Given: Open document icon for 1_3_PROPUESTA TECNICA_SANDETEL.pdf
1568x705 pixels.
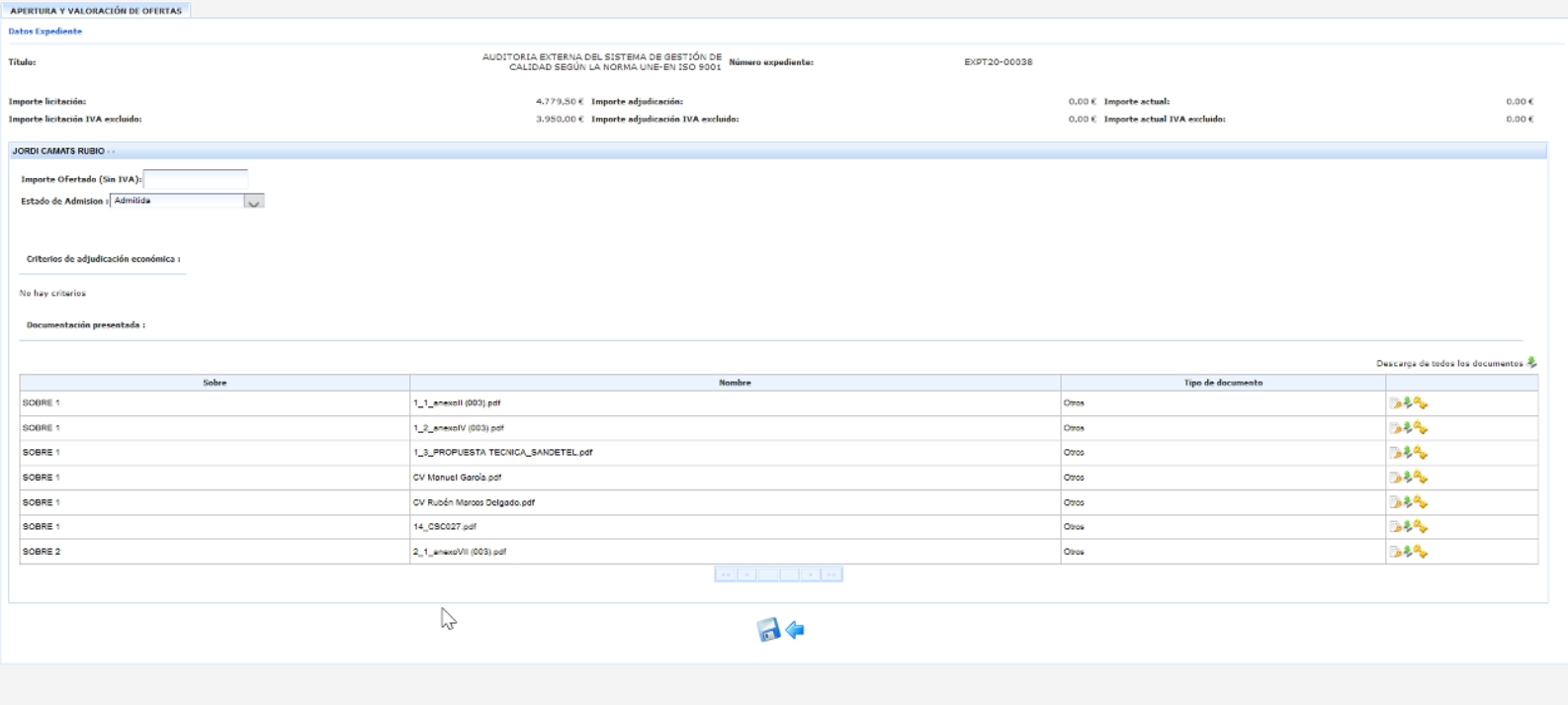Looking at the screenshot, I should [x=1395, y=453].
